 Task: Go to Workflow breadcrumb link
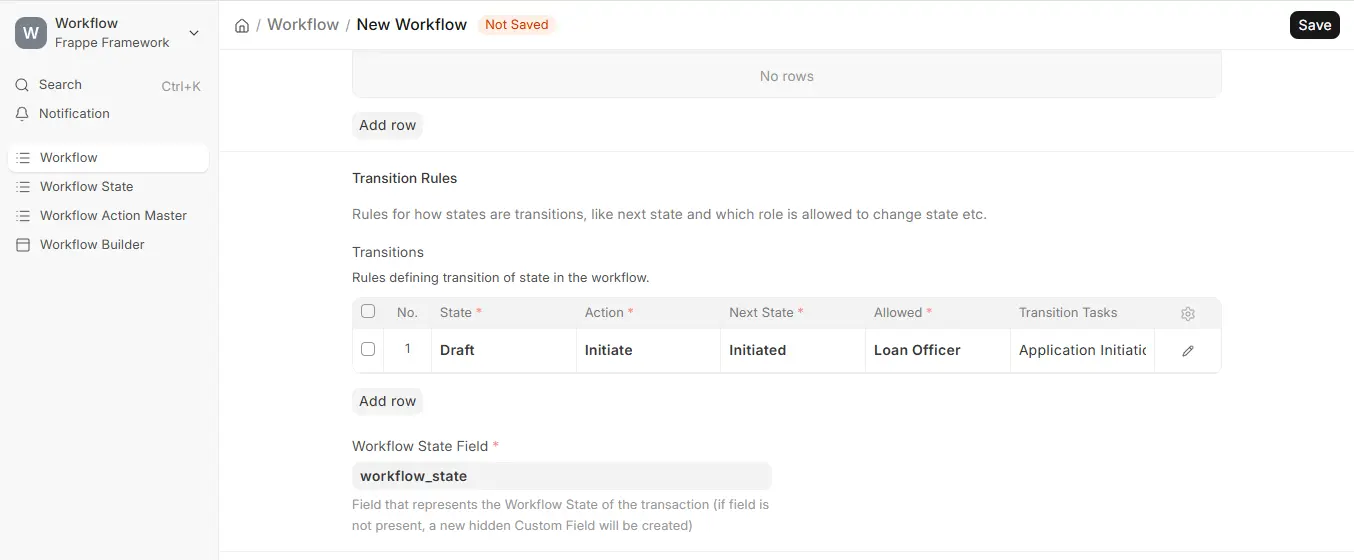[x=303, y=25]
